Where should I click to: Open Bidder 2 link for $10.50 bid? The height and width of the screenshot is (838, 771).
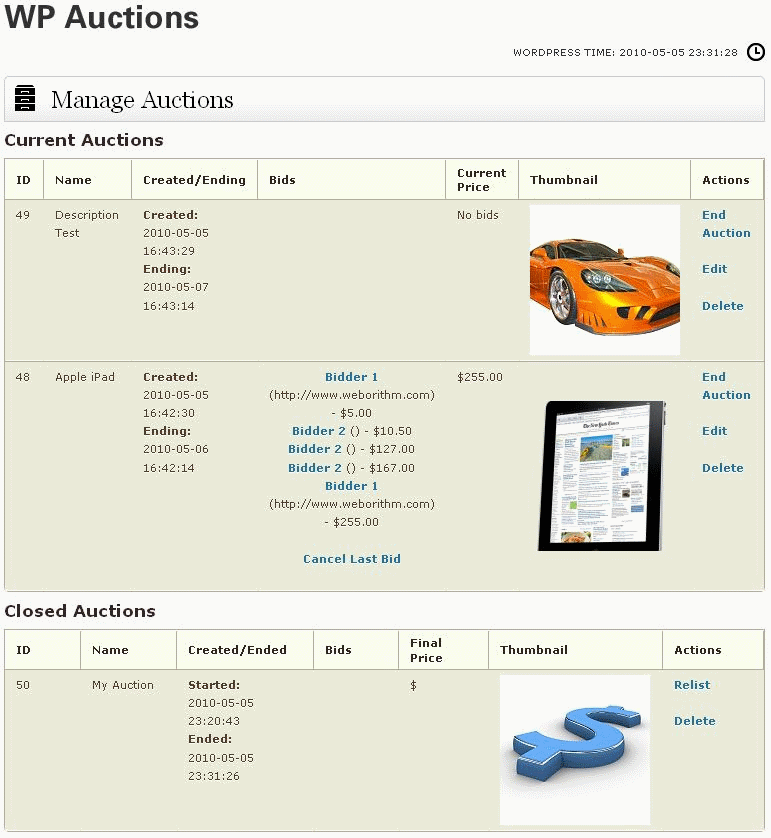[316, 431]
